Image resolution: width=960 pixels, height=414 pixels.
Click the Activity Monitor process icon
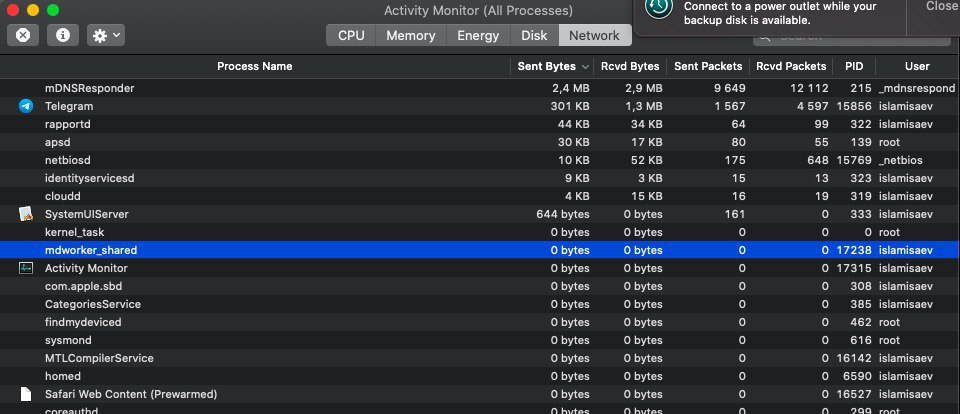click(x=26, y=268)
